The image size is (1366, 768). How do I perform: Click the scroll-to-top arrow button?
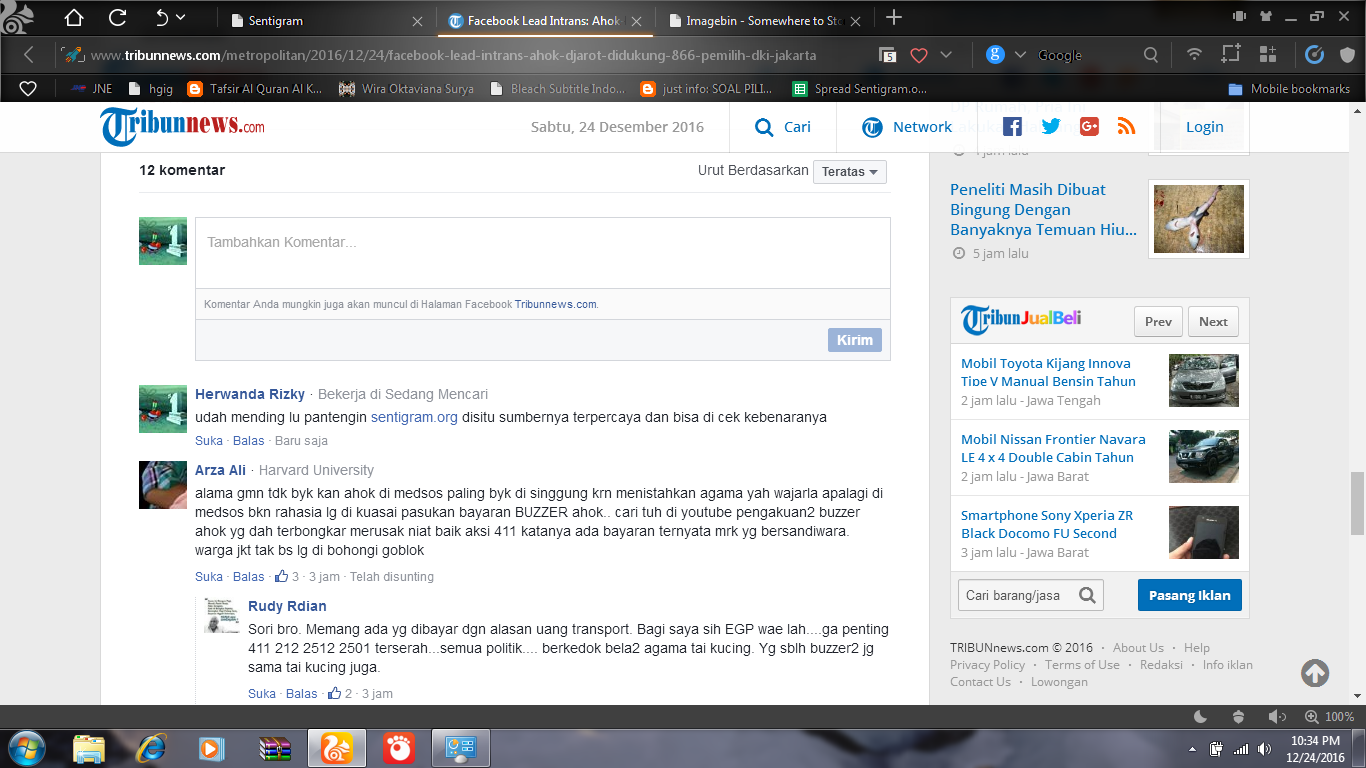(1315, 673)
